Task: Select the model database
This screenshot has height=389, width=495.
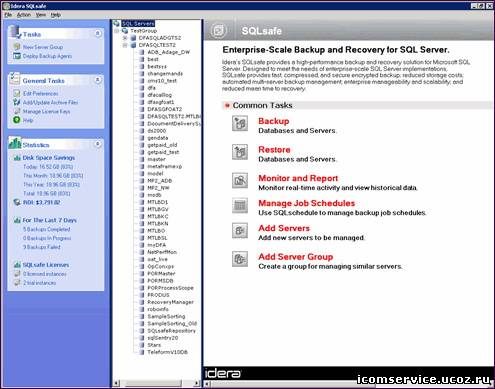Action: click(155, 173)
